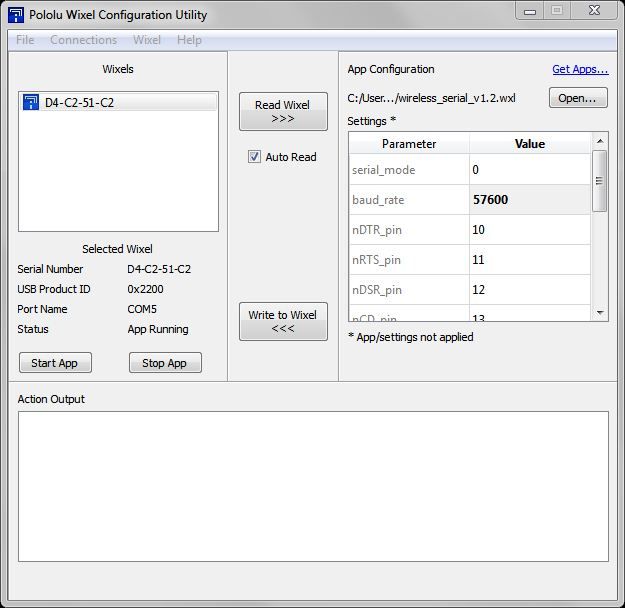
Task: Click the Read Wixel >>> button
Action: coord(283,111)
